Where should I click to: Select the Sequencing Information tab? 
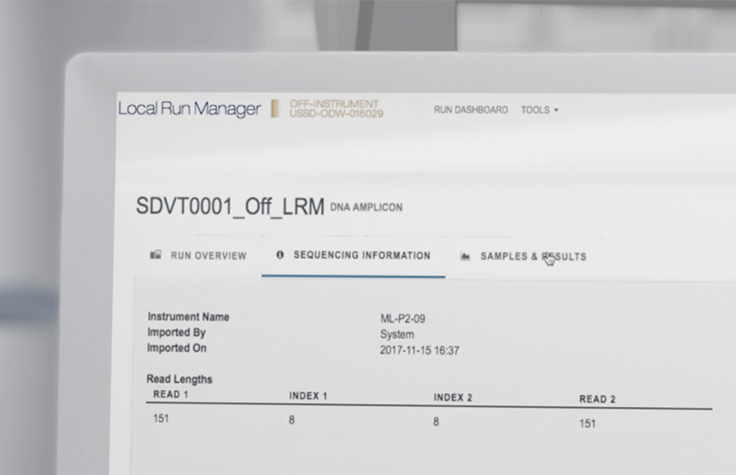click(361, 256)
